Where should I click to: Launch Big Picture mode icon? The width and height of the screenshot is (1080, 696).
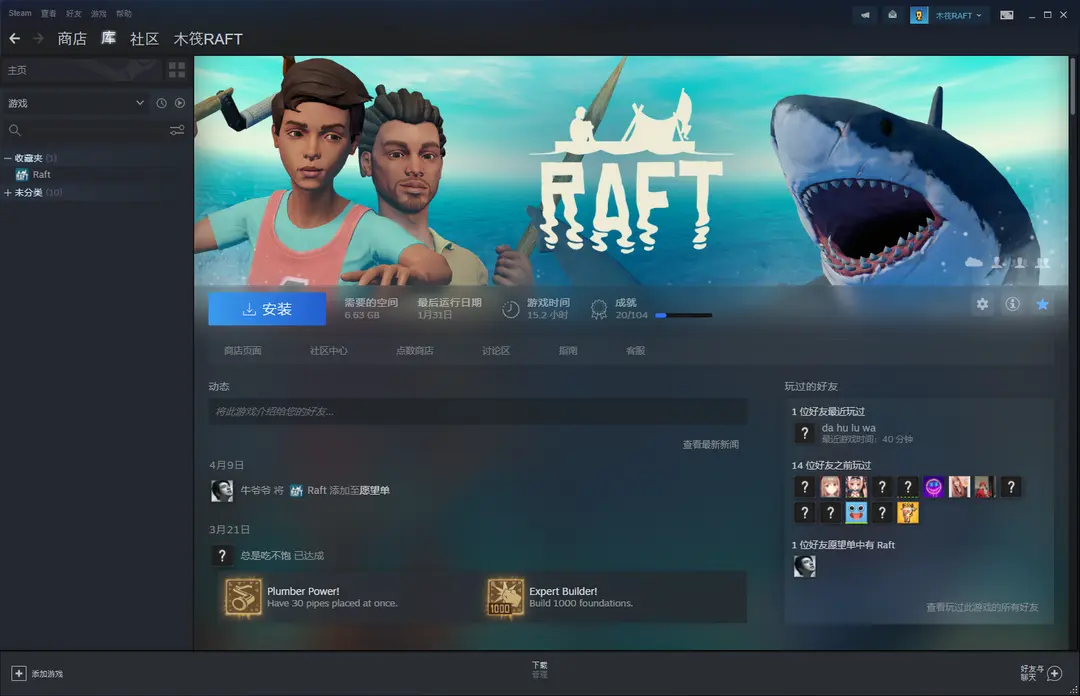tap(1006, 15)
